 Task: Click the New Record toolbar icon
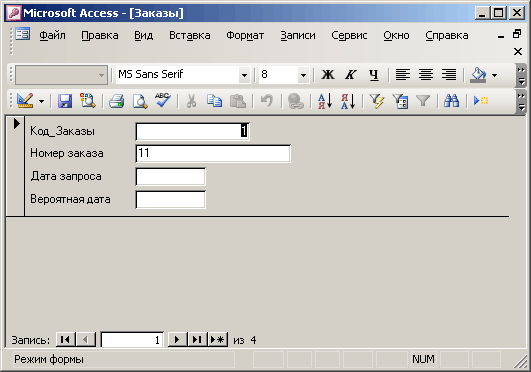pyautogui.click(x=481, y=101)
